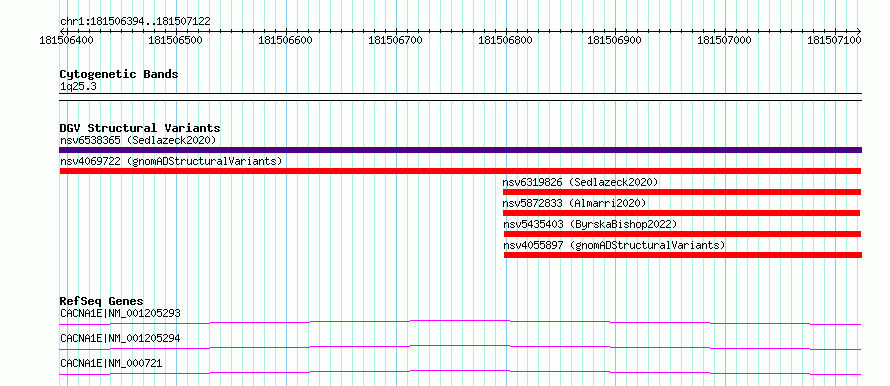Select the nsv5872833 (Almarri2020) label
The height and width of the screenshot is (386, 890).
[574, 203]
